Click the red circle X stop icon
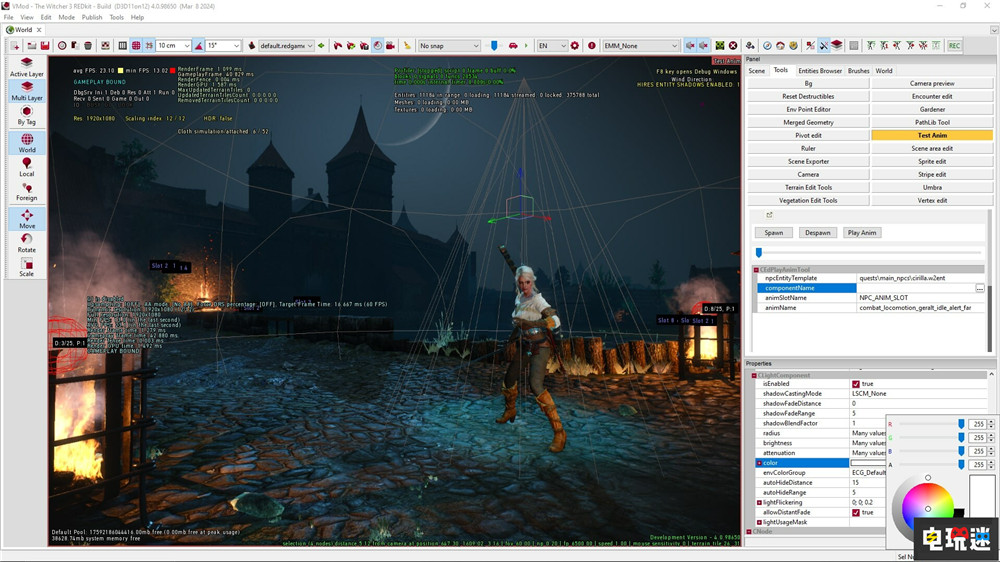Image resolution: width=1000 pixels, height=562 pixels. point(733,46)
